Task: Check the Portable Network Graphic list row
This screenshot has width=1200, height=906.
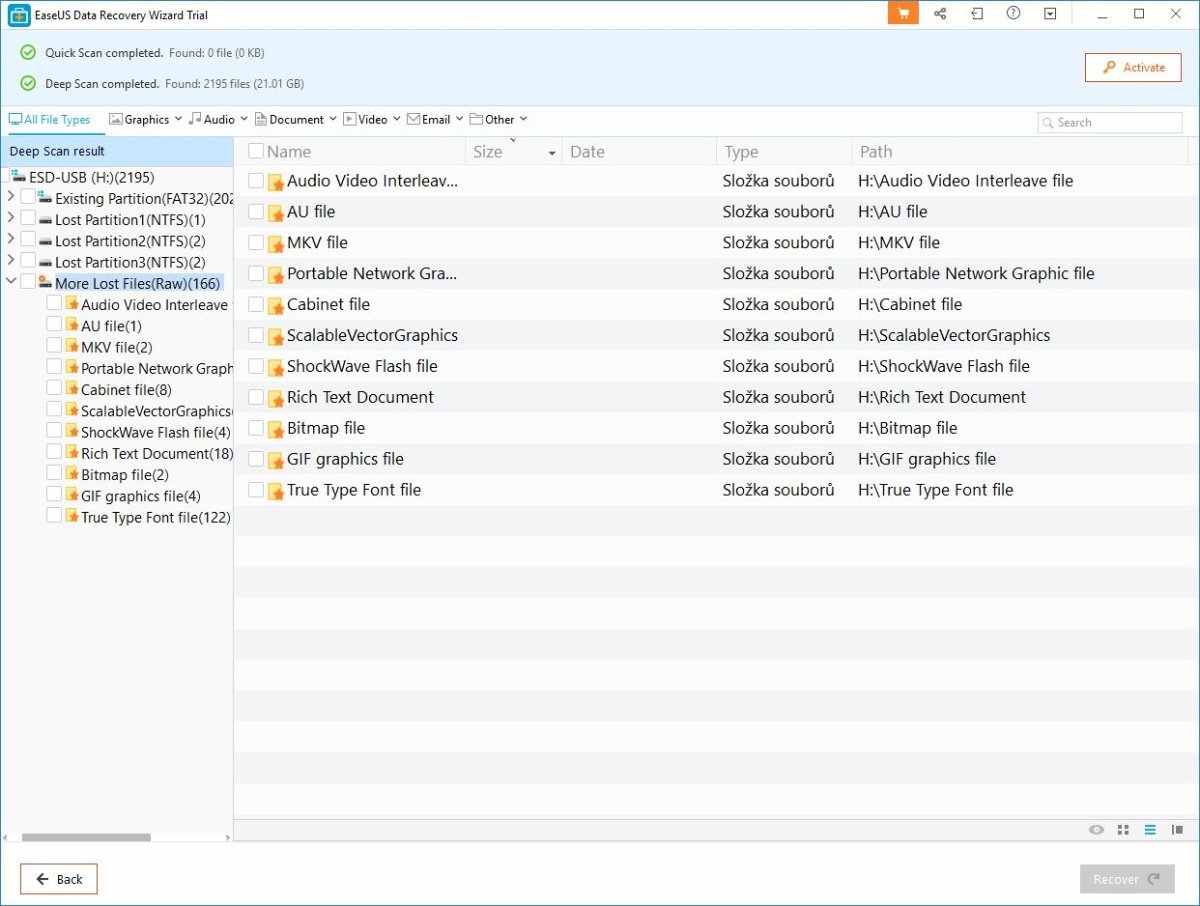Action: tap(256, 274)
